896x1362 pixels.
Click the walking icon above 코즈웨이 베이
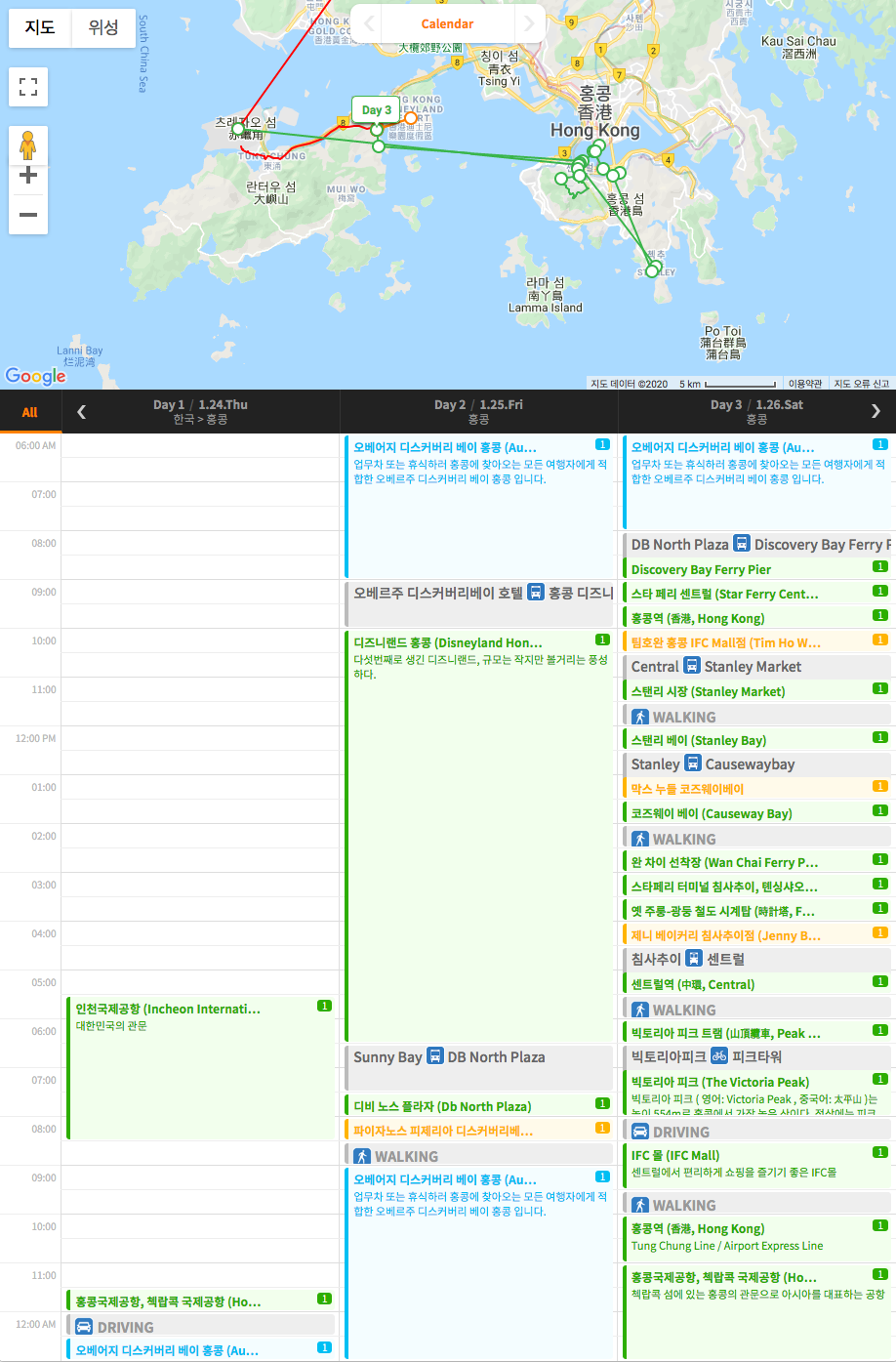[638, 838]
